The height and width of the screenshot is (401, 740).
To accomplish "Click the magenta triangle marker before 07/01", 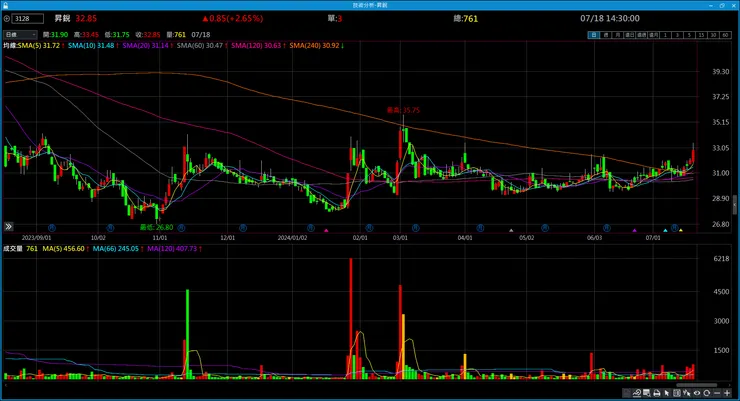I will tap(635, 230).
